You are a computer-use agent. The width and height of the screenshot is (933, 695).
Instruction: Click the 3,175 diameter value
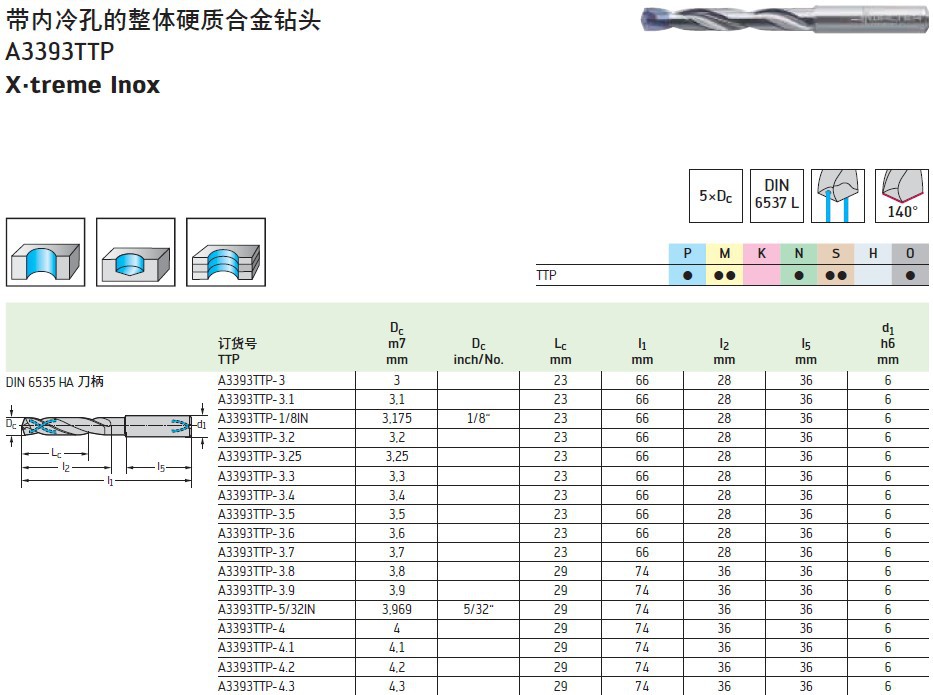click(397, 418)
